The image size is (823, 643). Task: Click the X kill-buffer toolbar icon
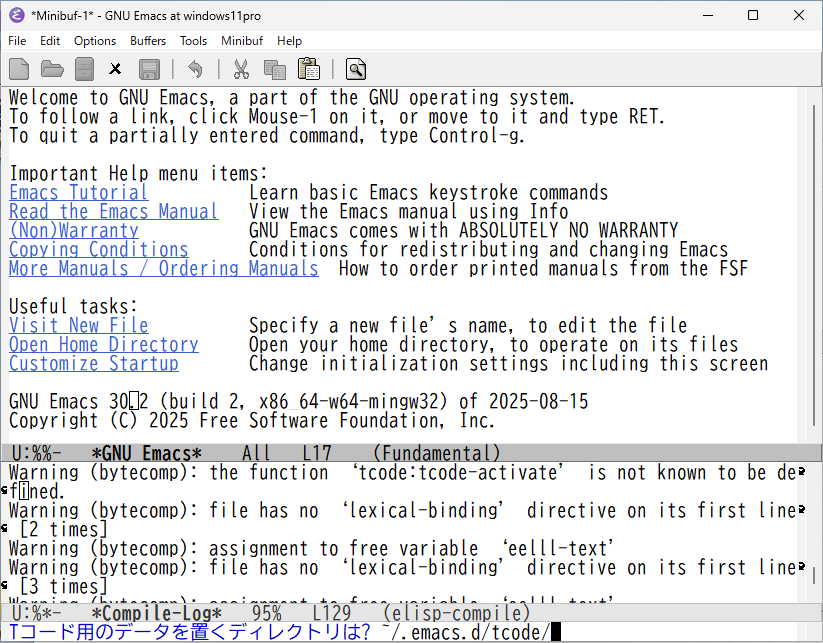click(x=115, y=69)
